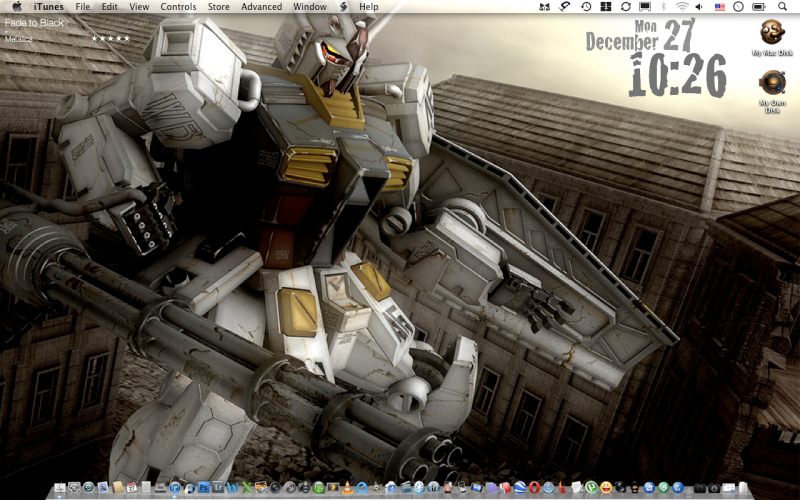
Task: Open the Controls menu
Action: (x=178, y=6)
